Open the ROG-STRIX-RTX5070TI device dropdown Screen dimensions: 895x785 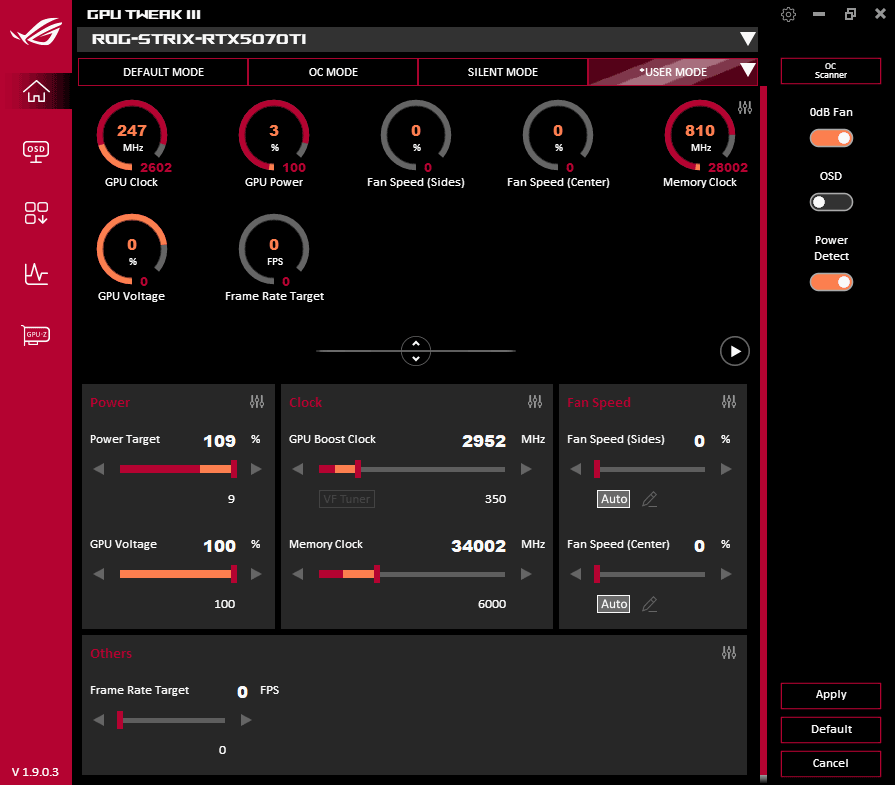748,39
